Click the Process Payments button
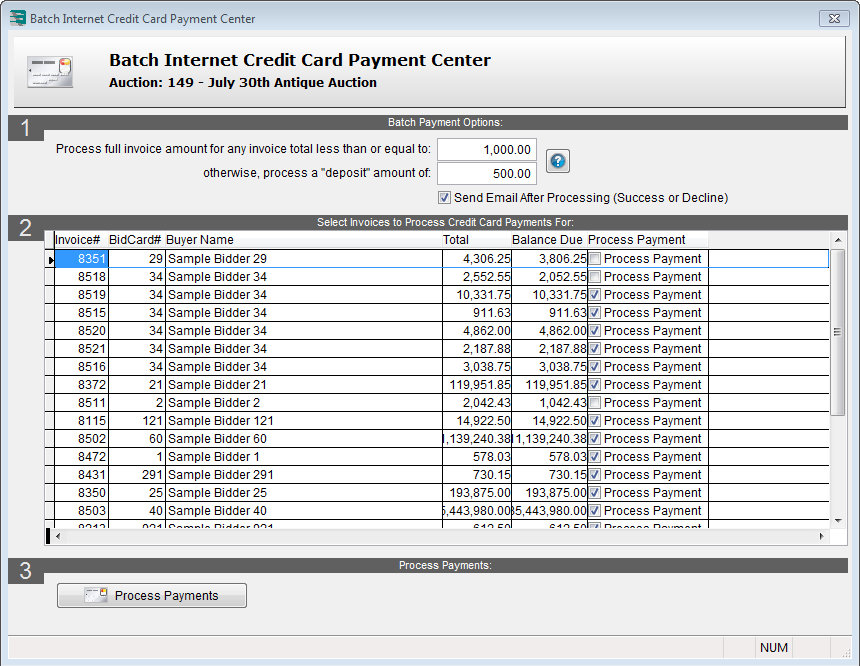860x666 pixels. 152,596
